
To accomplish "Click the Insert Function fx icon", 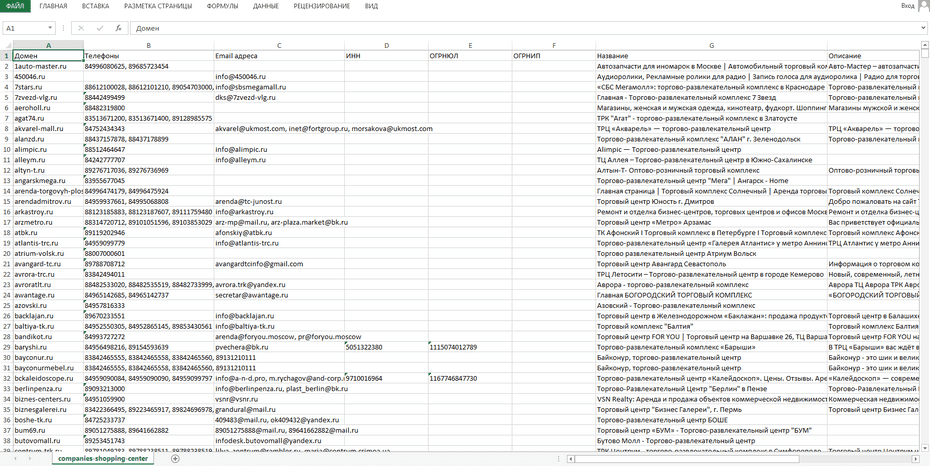I will tap(118, 29).
